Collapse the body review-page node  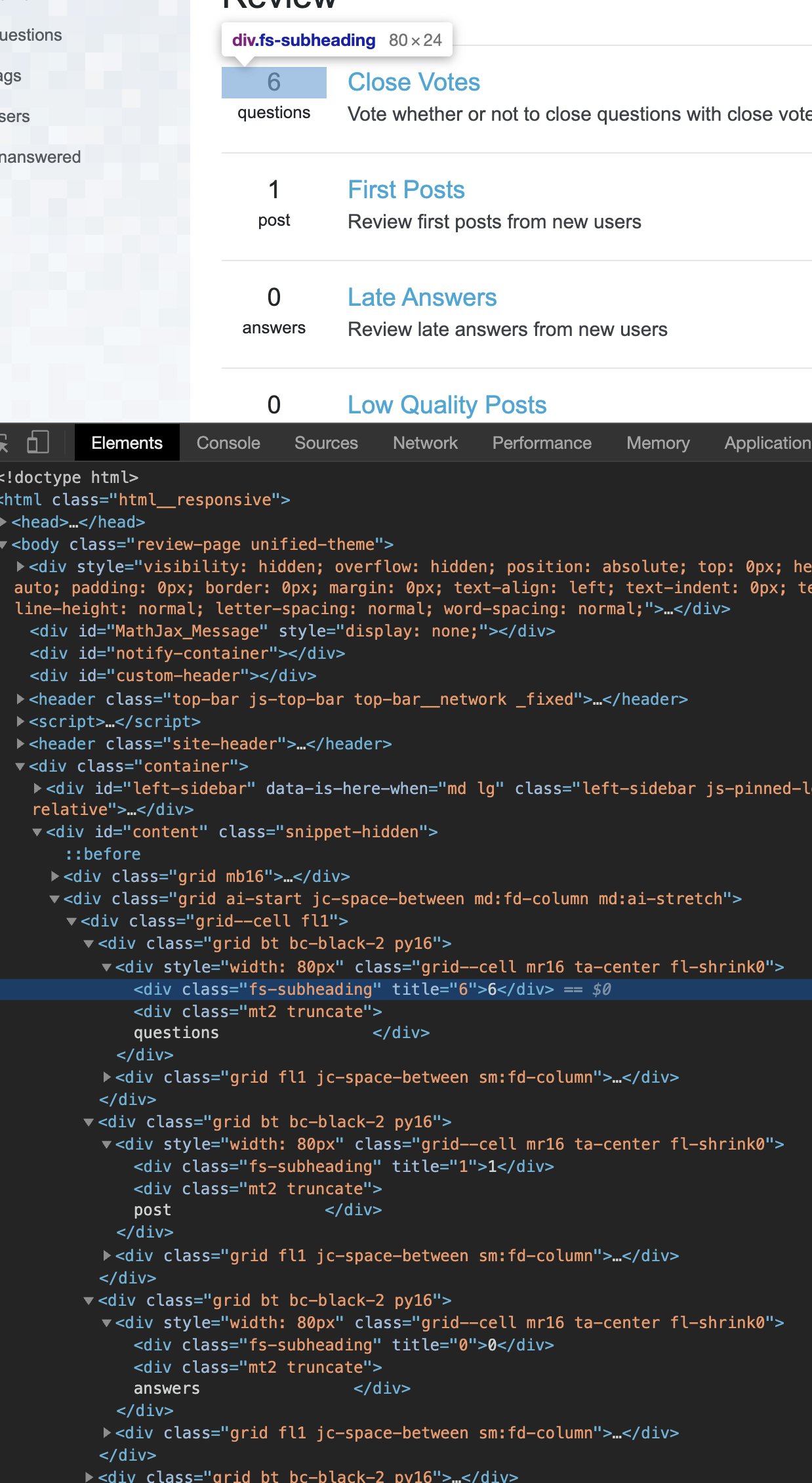click(4, 544)
